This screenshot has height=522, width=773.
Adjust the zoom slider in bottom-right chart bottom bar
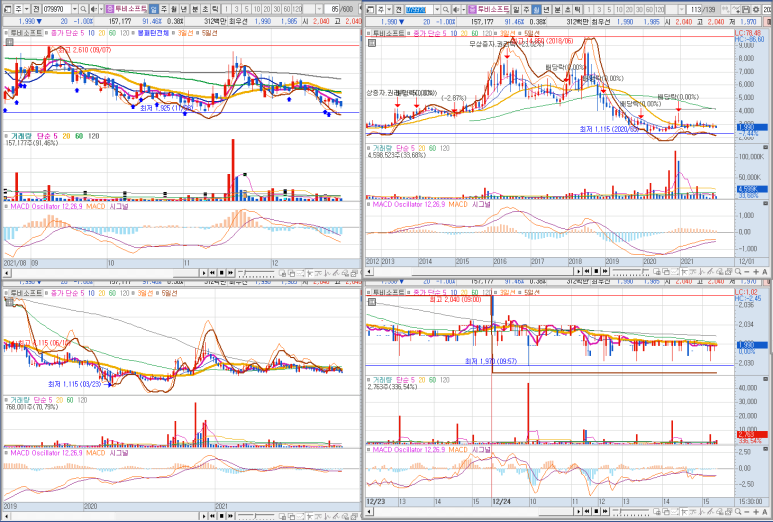click(x=631, y=512)
